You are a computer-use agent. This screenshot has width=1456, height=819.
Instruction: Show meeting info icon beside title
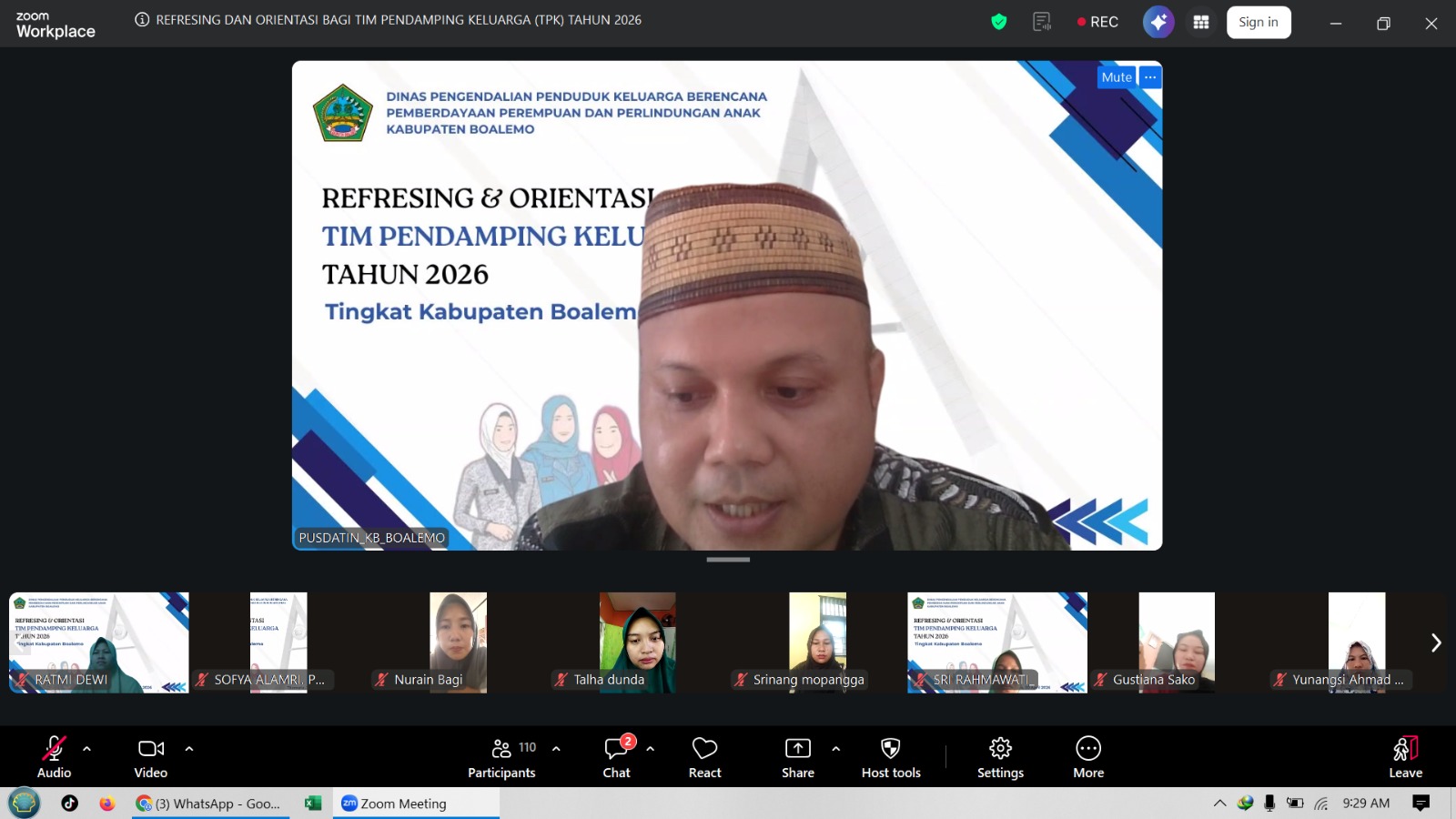point(142,19)
